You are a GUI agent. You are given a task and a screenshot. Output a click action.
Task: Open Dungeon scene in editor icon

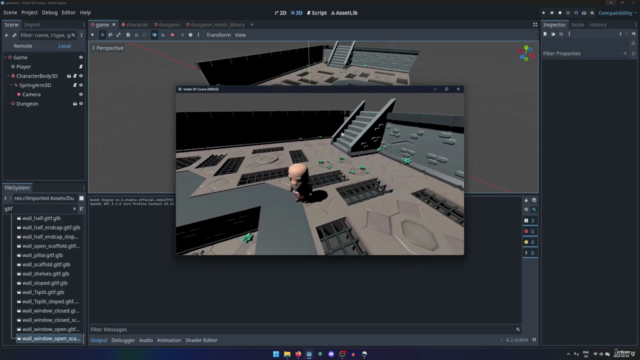click(x=75, y=104)
